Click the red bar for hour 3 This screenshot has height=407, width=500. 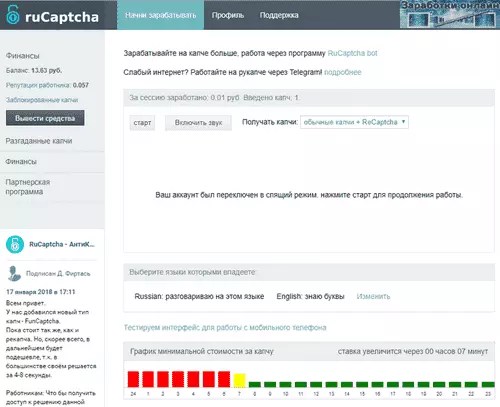pos(178,379)
